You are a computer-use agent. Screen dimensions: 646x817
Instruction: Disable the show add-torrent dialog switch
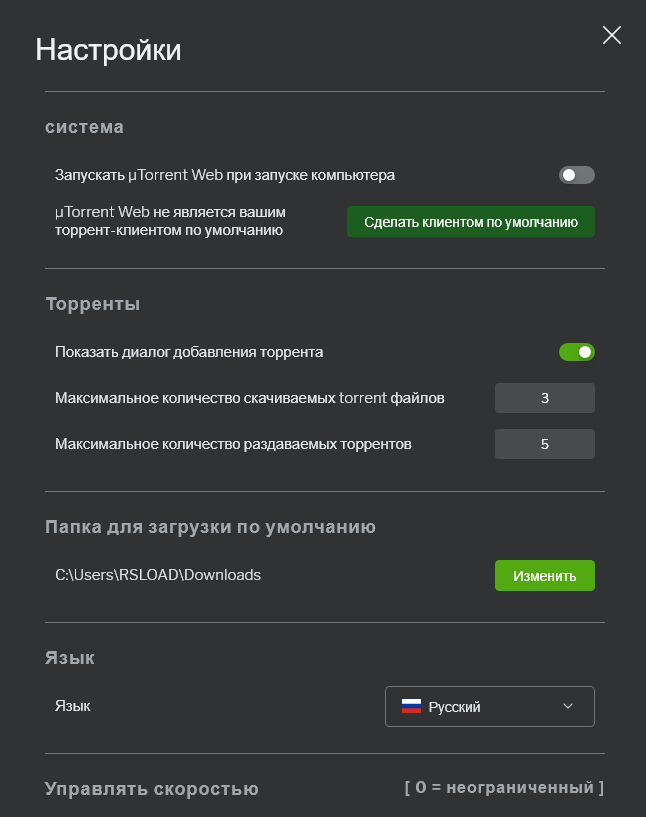[x=576, y=352]
